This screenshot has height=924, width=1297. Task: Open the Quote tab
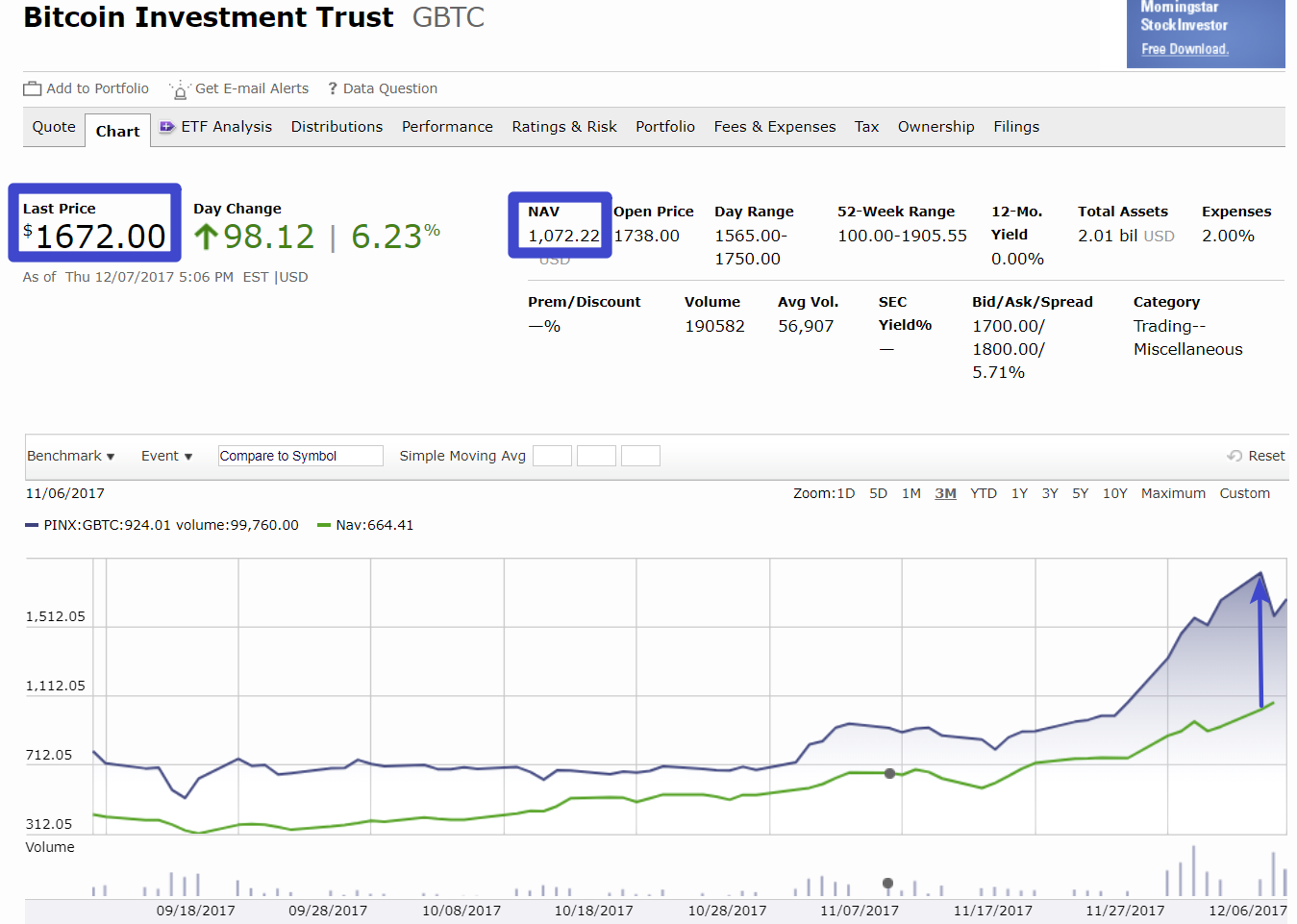(54, 127)
